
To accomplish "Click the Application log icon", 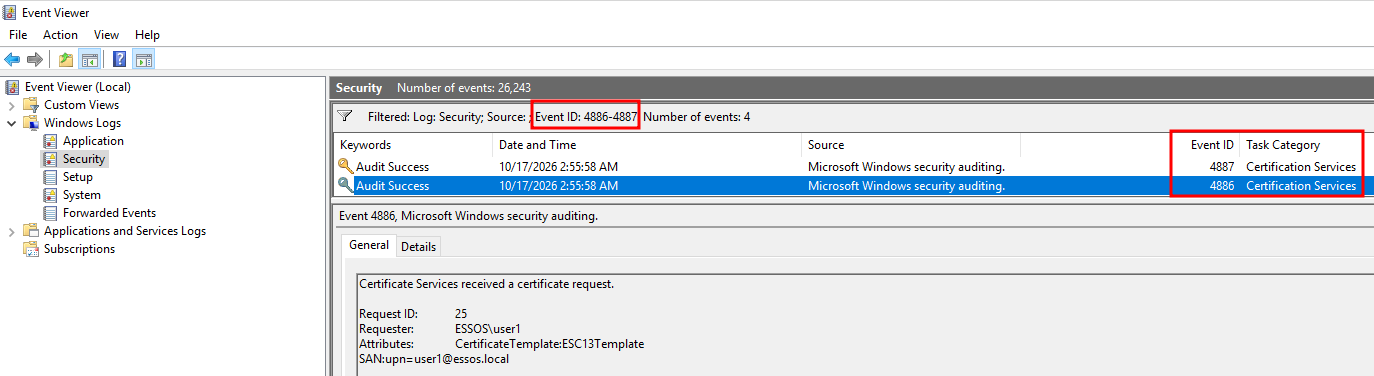I will (51, 141).
